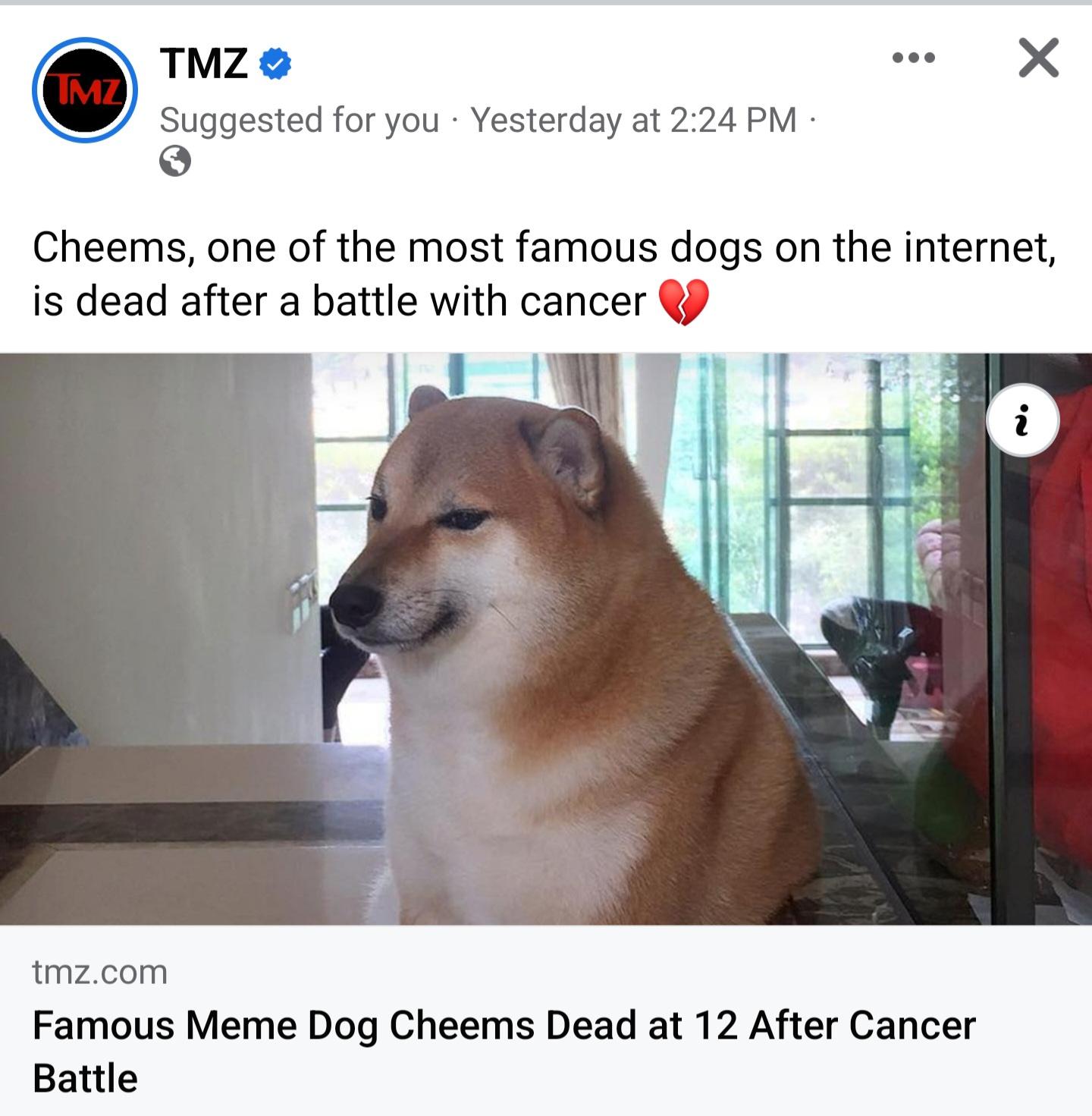1092x1116 pixels.
Task: Open the Cheems dog photo
Action: click(x=546, y=639)
